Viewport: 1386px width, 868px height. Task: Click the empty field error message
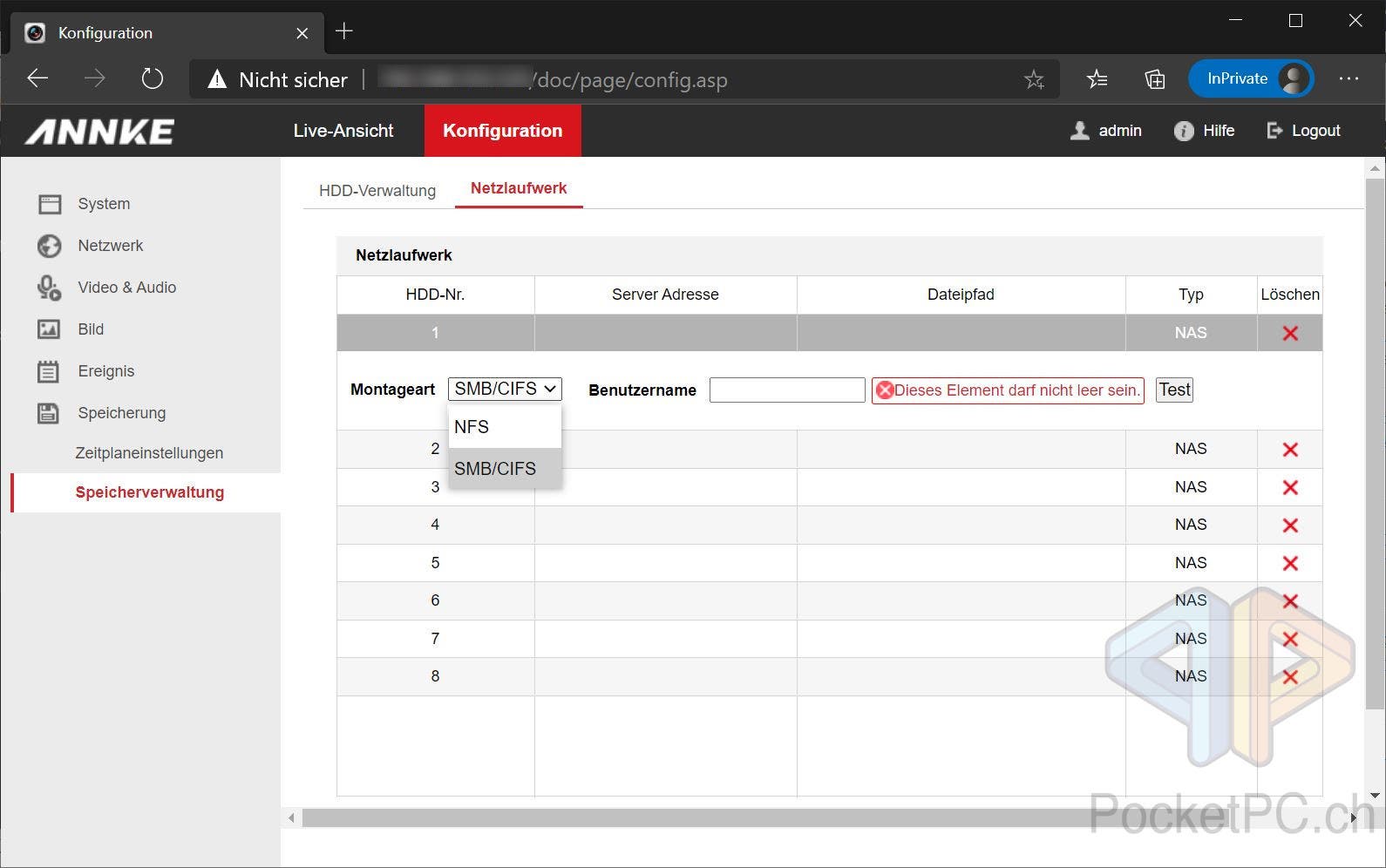1008,390
